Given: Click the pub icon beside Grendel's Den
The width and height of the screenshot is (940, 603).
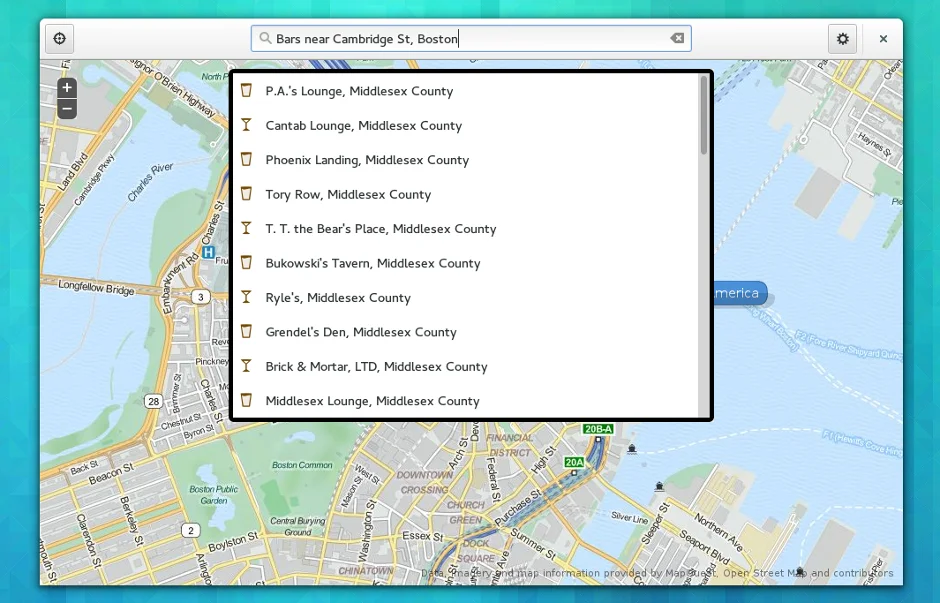Looking at the screenshot, I should (x=246, y=332).
